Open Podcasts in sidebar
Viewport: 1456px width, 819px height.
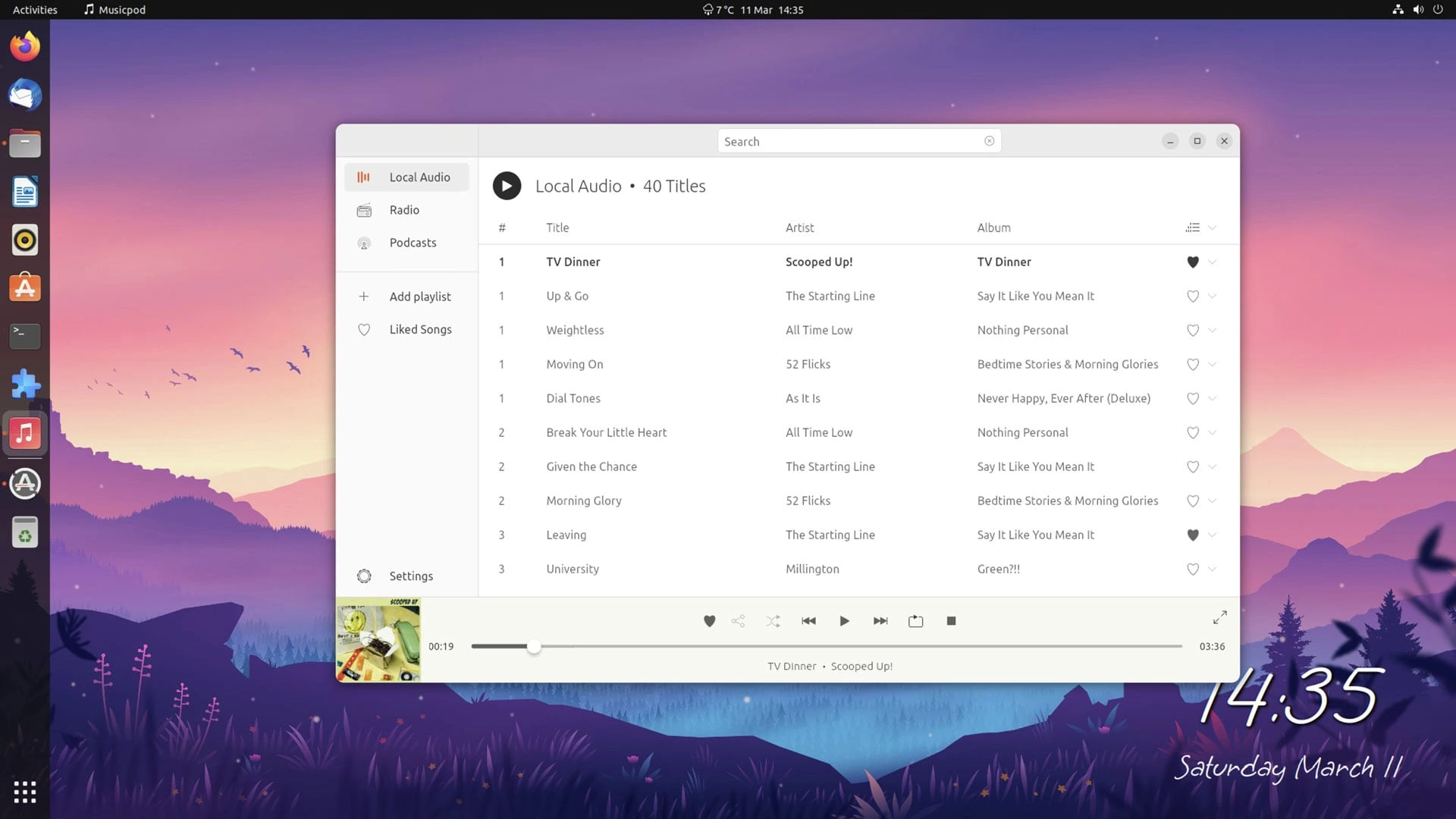point(406,243)
